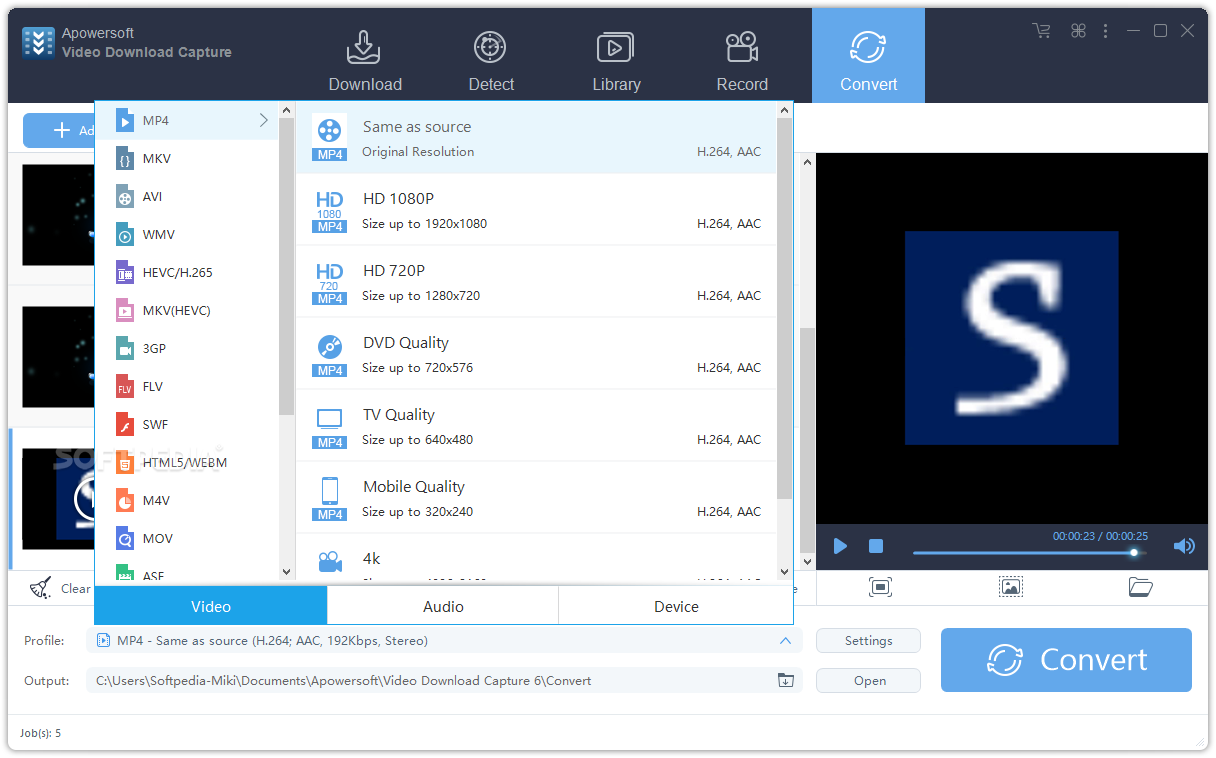Mute the preview volume
1216x758 pixels.
(x=1184, y=546)
